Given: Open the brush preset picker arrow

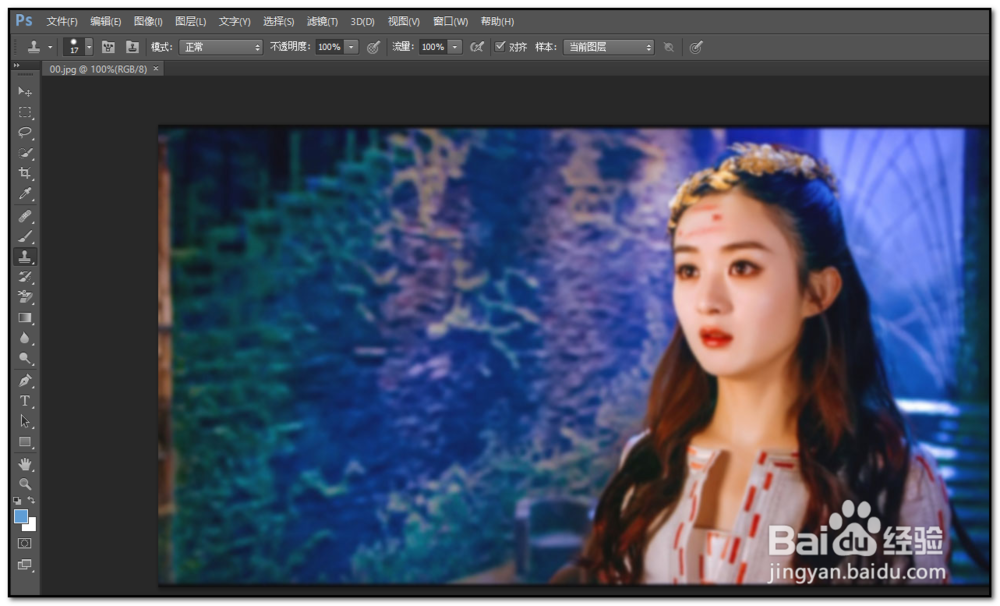Looking at the screenshot, I should pos(89,47).
